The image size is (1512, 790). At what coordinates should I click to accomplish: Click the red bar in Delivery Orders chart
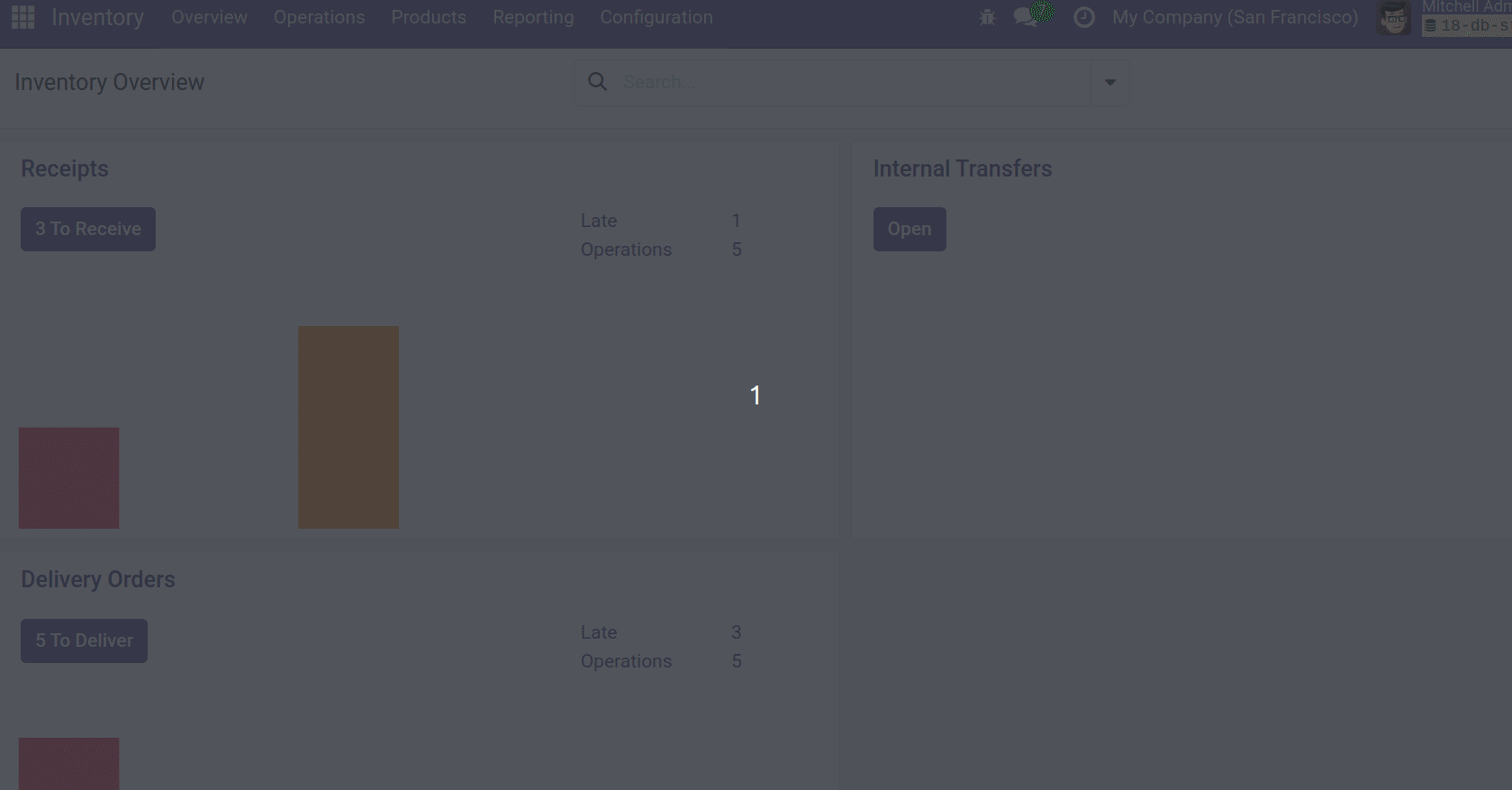tap(69, 764)
